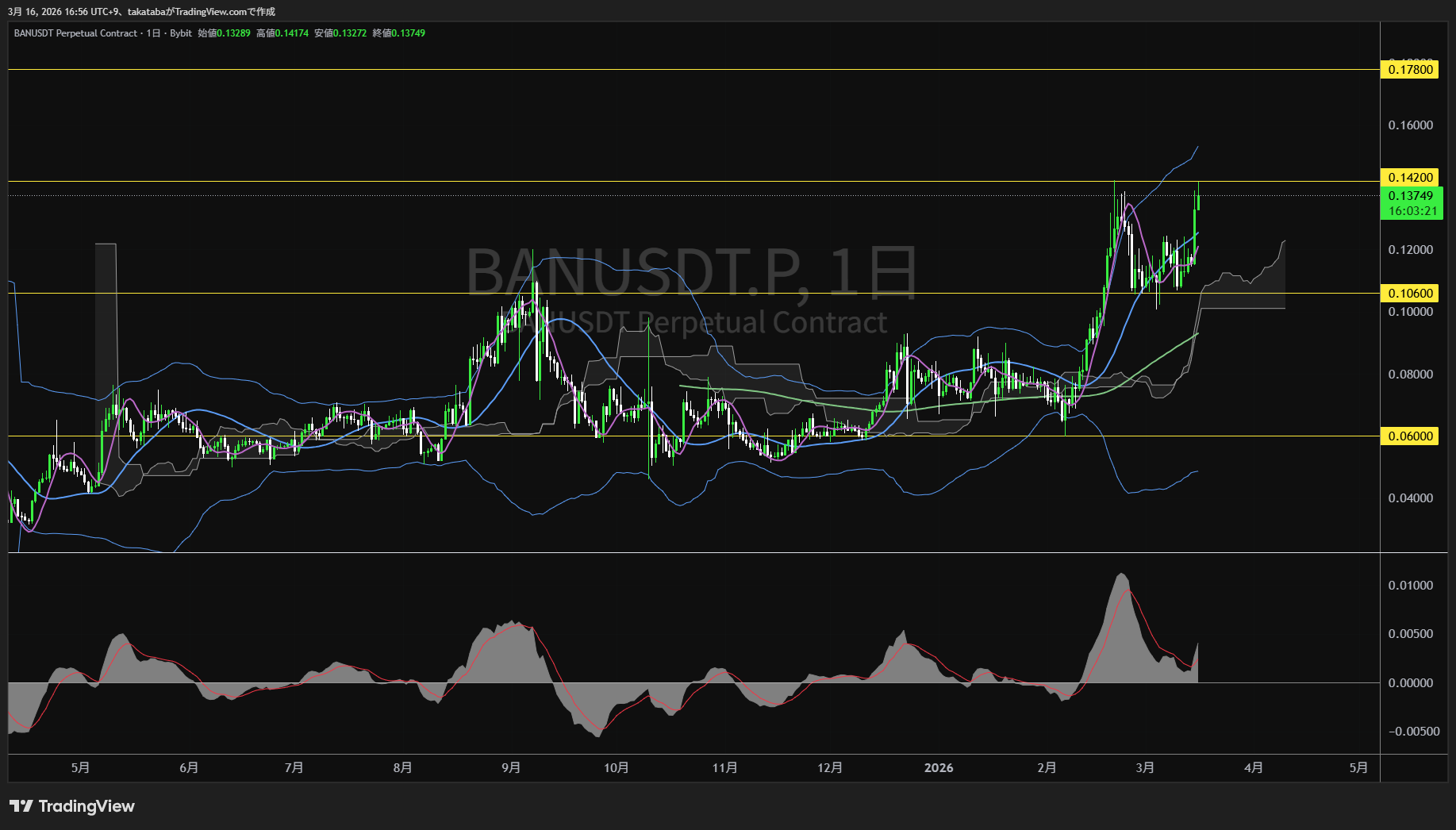1456x830 pixels.
Task: Click the opening price value 始値0.13289
Action: click(x=225, y=33)
